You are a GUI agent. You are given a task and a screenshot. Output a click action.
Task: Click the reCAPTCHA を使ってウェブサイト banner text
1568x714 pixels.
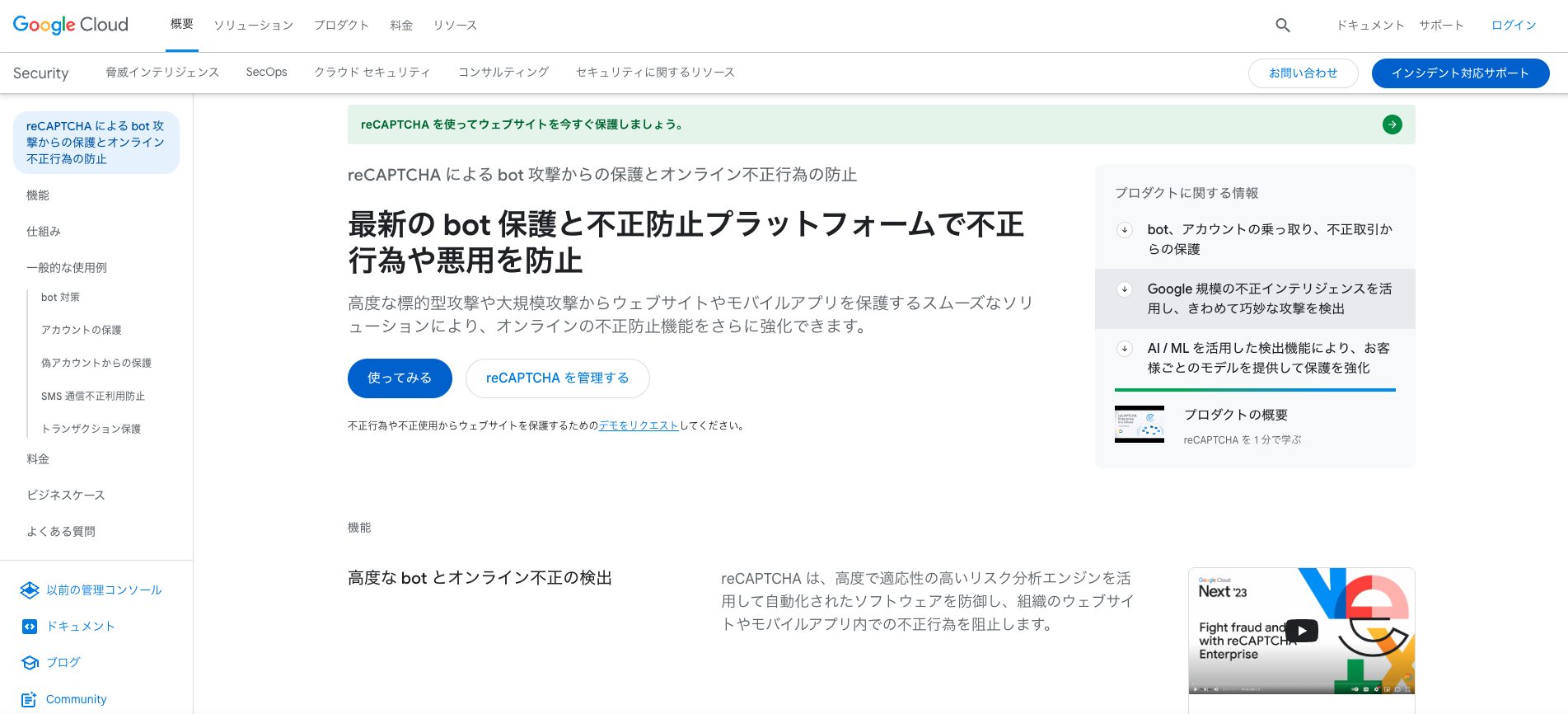click(522, 124)
